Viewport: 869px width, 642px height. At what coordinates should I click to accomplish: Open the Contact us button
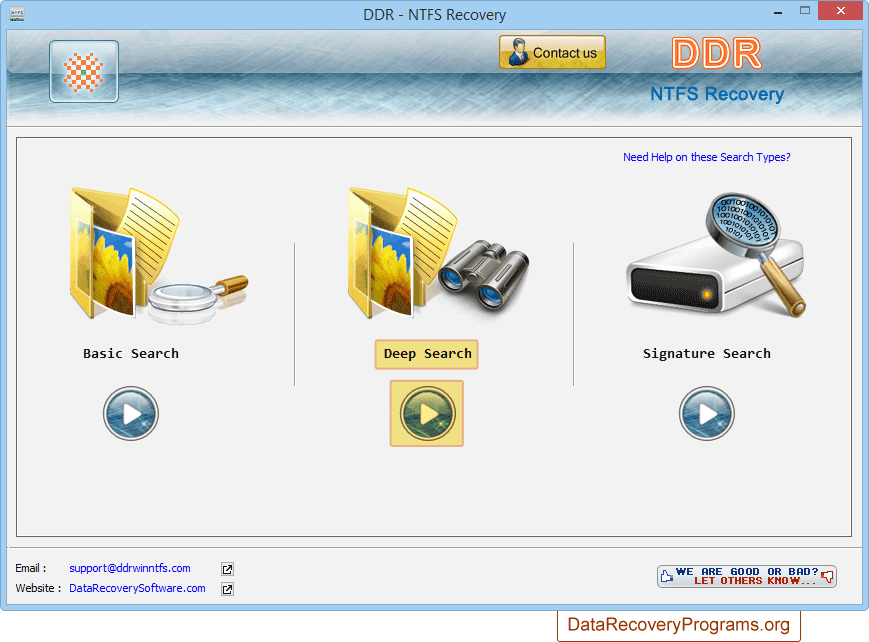(x=552, y=52)
